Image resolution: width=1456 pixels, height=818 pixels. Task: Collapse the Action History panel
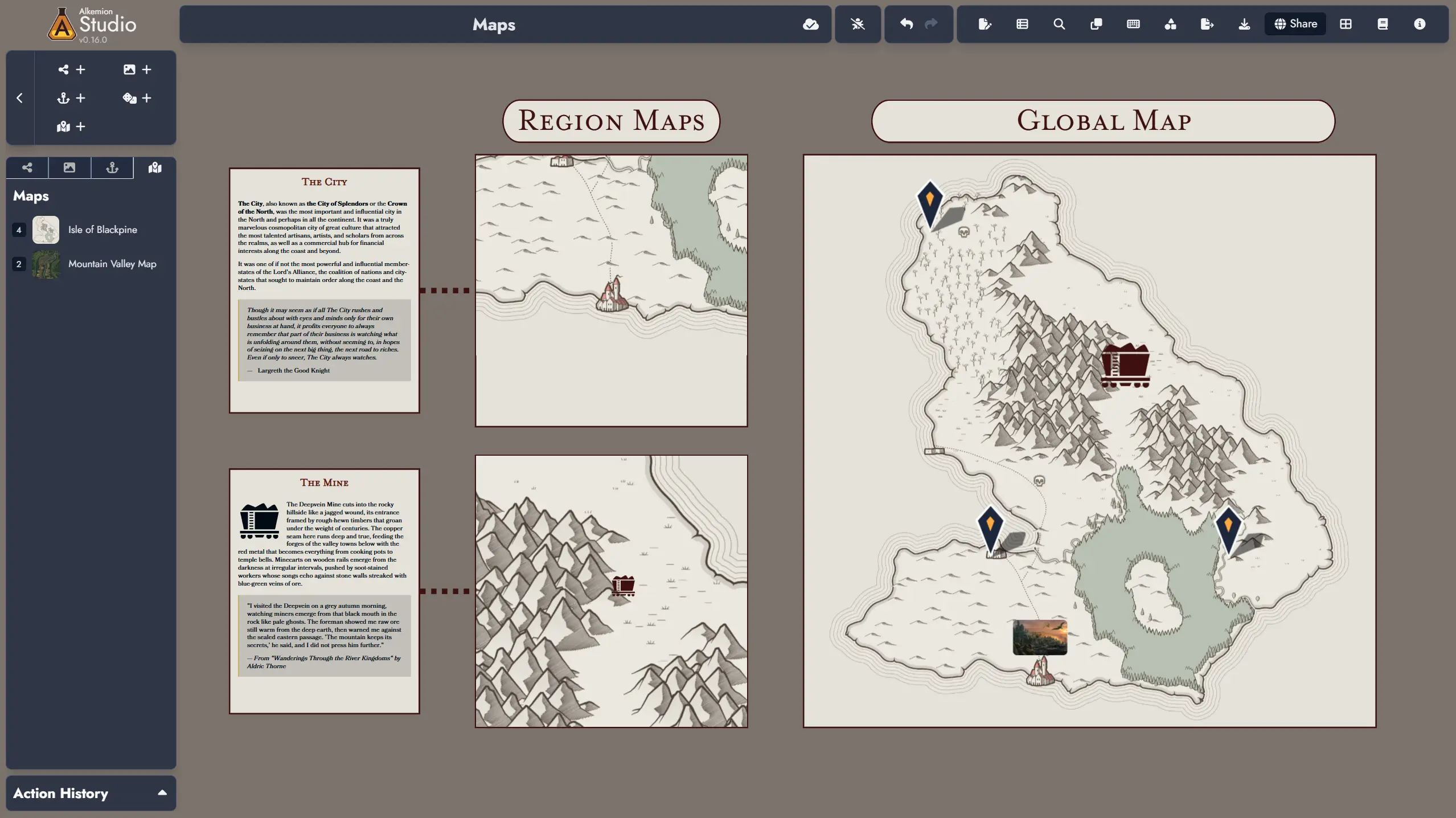163,793
